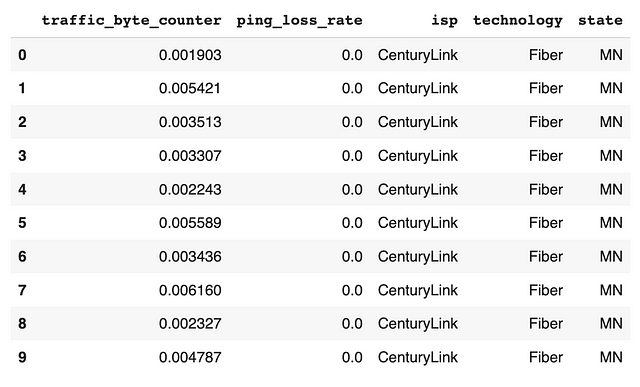This screenshot has width=640, height=387.
Task: Click the traffic_byte_counter column header
Action: pyautogui.click(x=131, y=20)
